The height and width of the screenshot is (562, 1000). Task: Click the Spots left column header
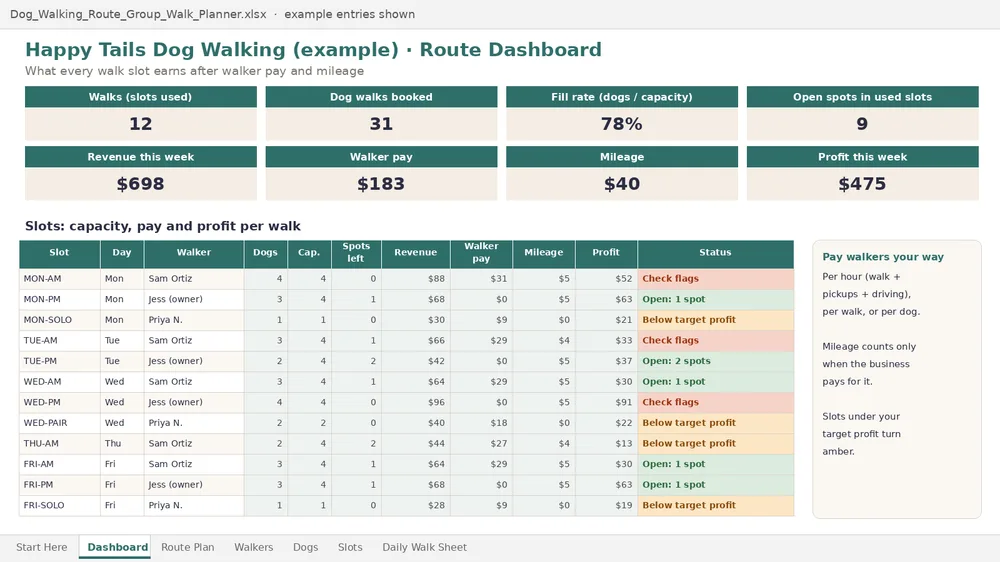[356, 253]
